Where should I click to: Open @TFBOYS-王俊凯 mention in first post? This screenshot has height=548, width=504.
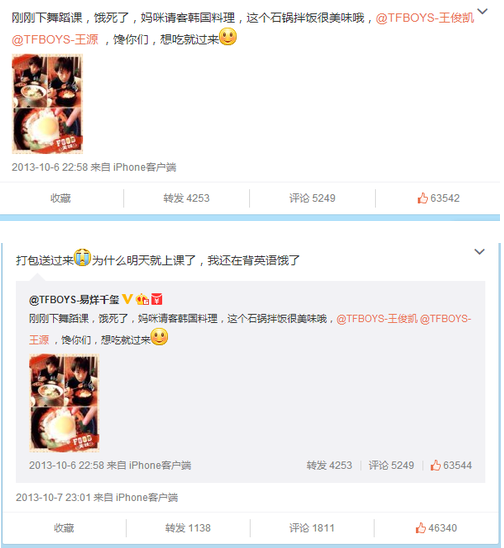coord(425,18)
